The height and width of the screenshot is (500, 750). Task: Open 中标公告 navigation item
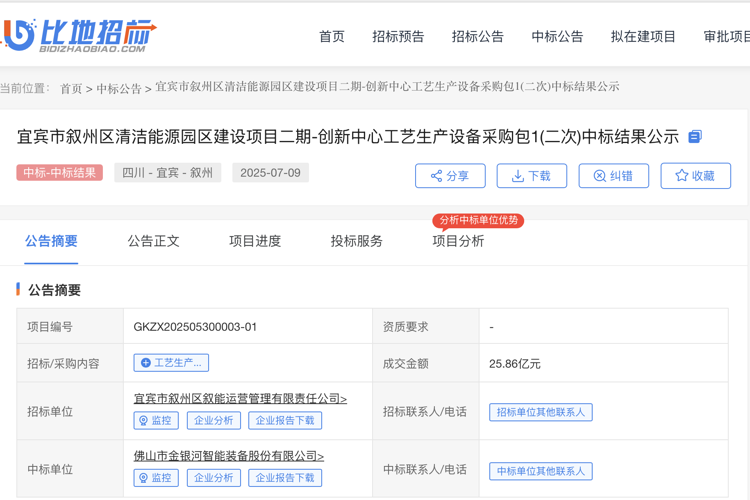pos(557,36)
